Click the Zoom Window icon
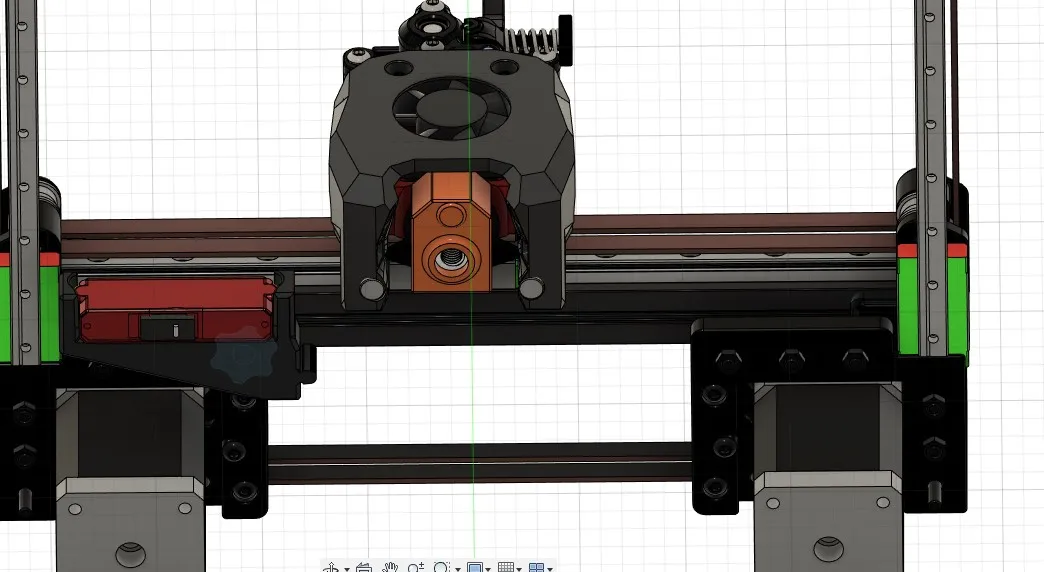 tap(441, 567)
